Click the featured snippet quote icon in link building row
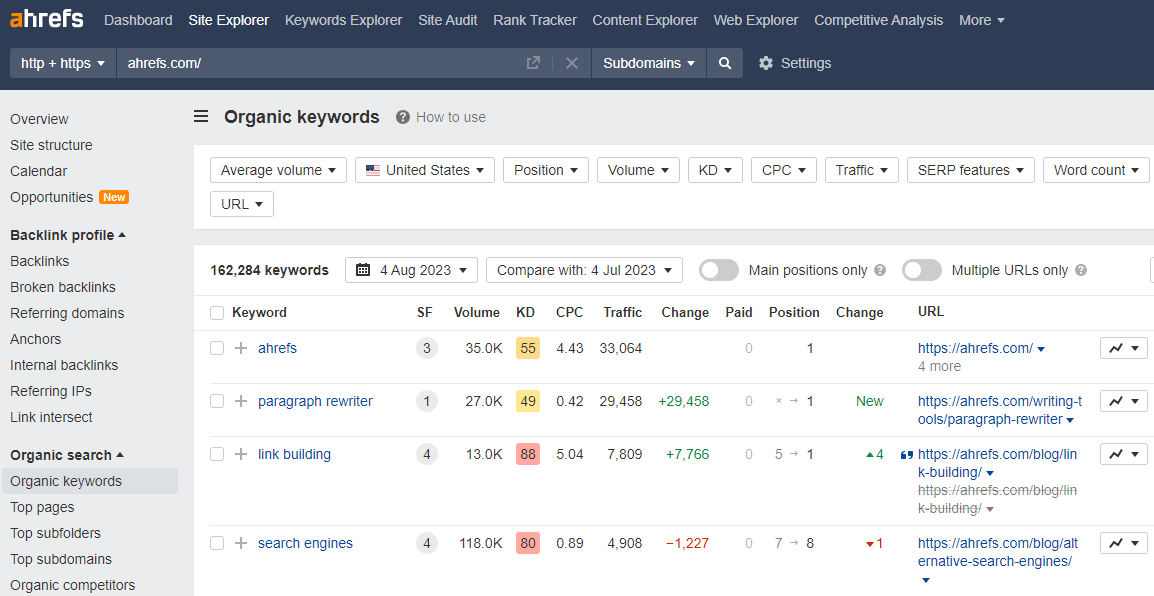Viewport: 1154px width, 596px height. (x=907, y=455)
